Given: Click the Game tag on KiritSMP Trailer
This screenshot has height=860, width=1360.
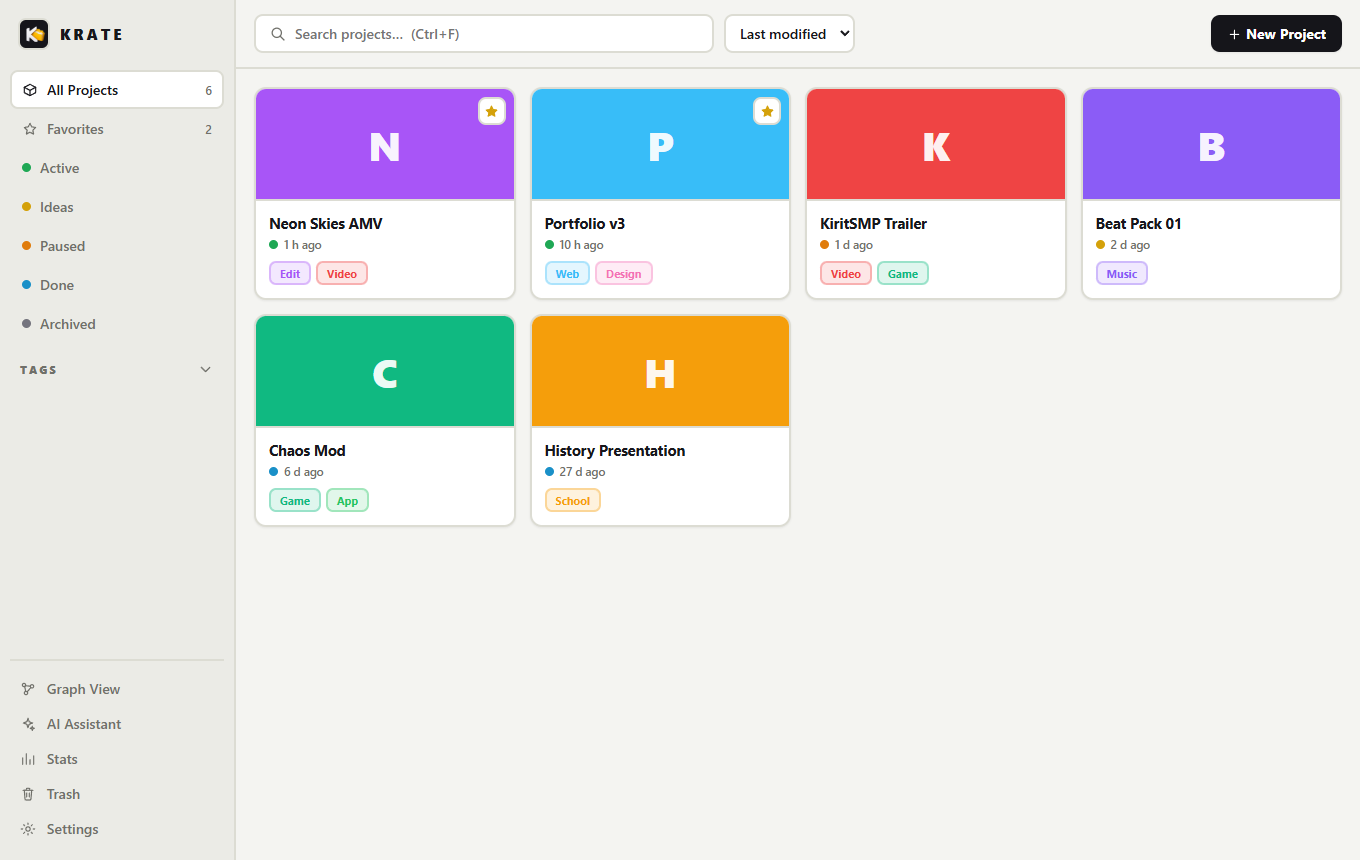Looking at the screenshot, I should 903,273.
